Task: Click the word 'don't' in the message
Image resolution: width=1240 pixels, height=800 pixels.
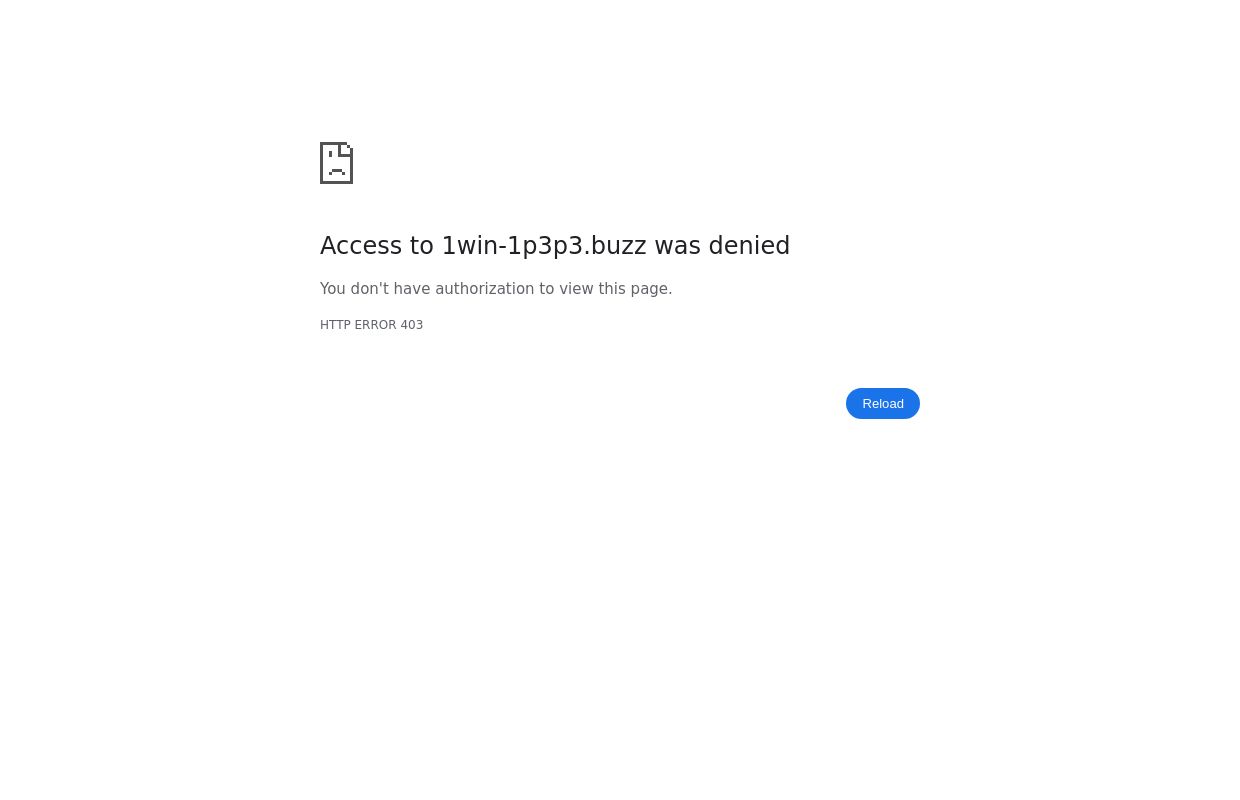Action: [369, 289]
